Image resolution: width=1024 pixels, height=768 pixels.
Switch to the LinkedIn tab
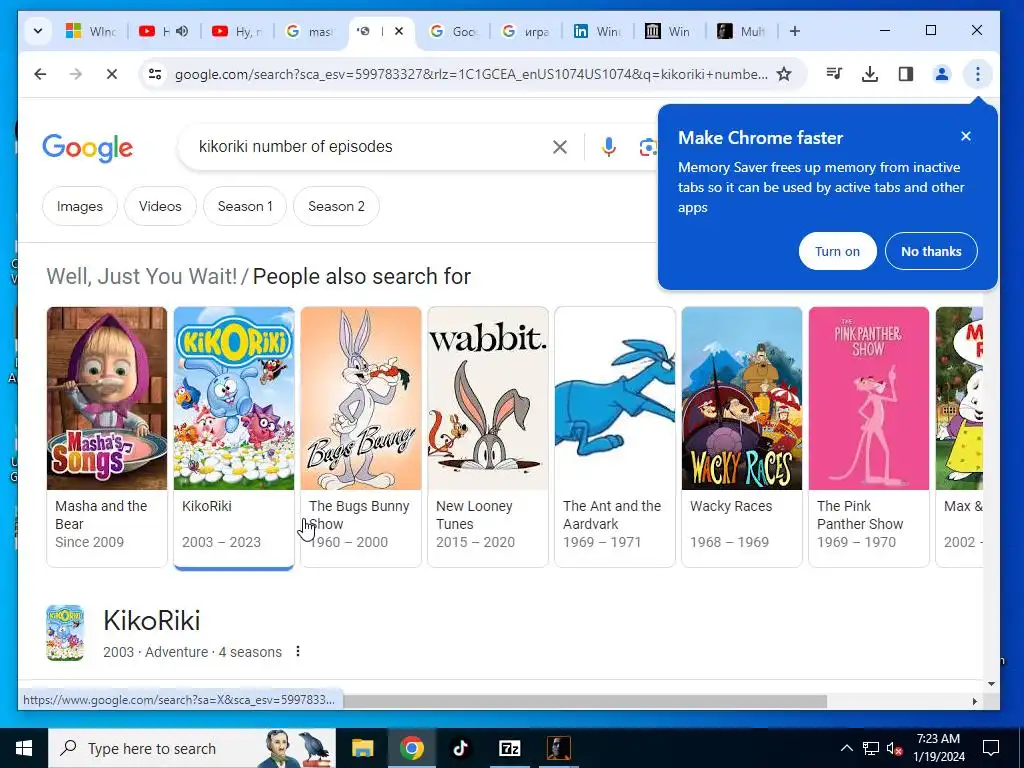pyautogui.click(x=599, y=31)
